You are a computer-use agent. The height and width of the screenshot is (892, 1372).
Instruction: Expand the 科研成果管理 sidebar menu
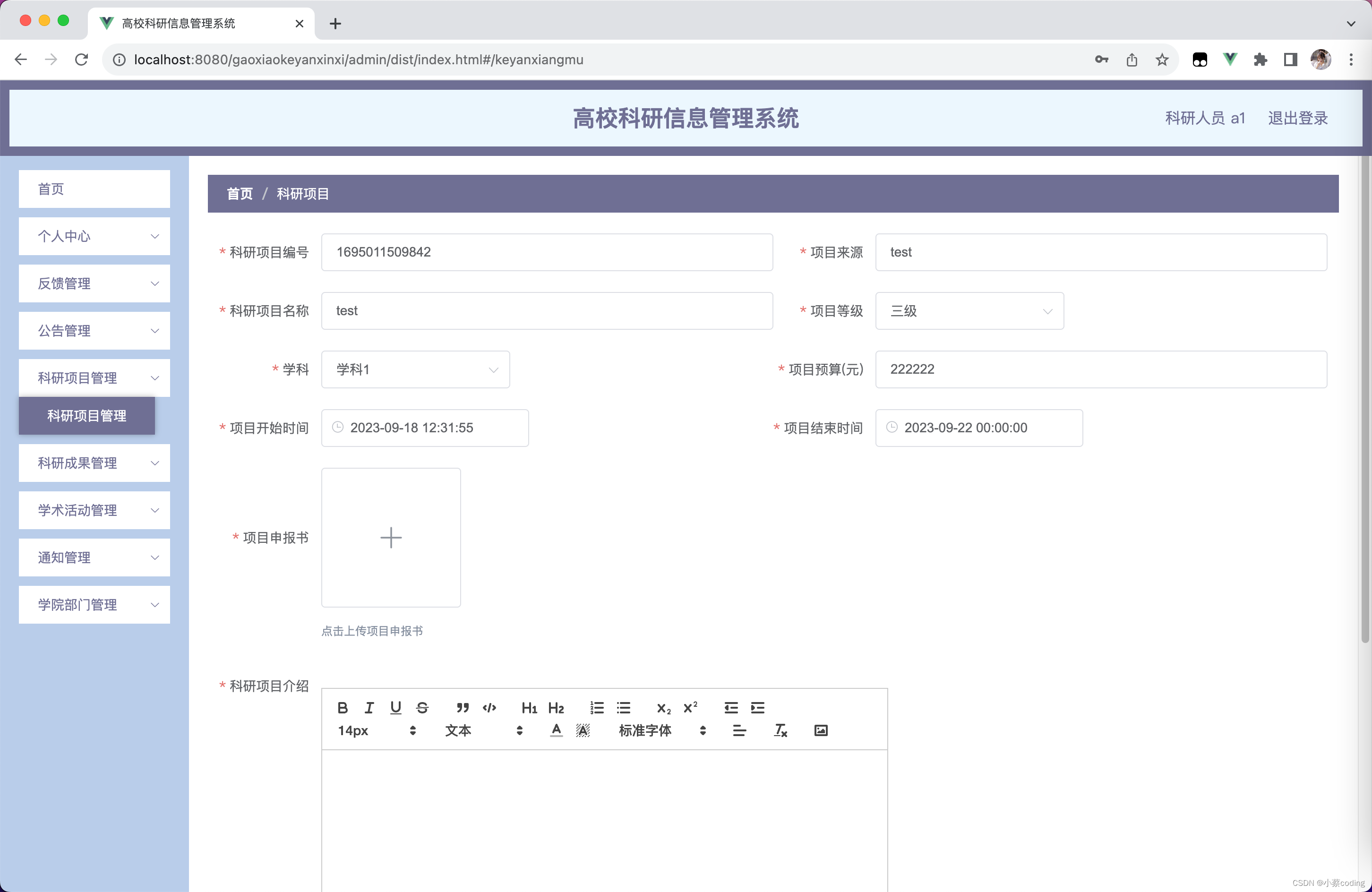[94, 463]
